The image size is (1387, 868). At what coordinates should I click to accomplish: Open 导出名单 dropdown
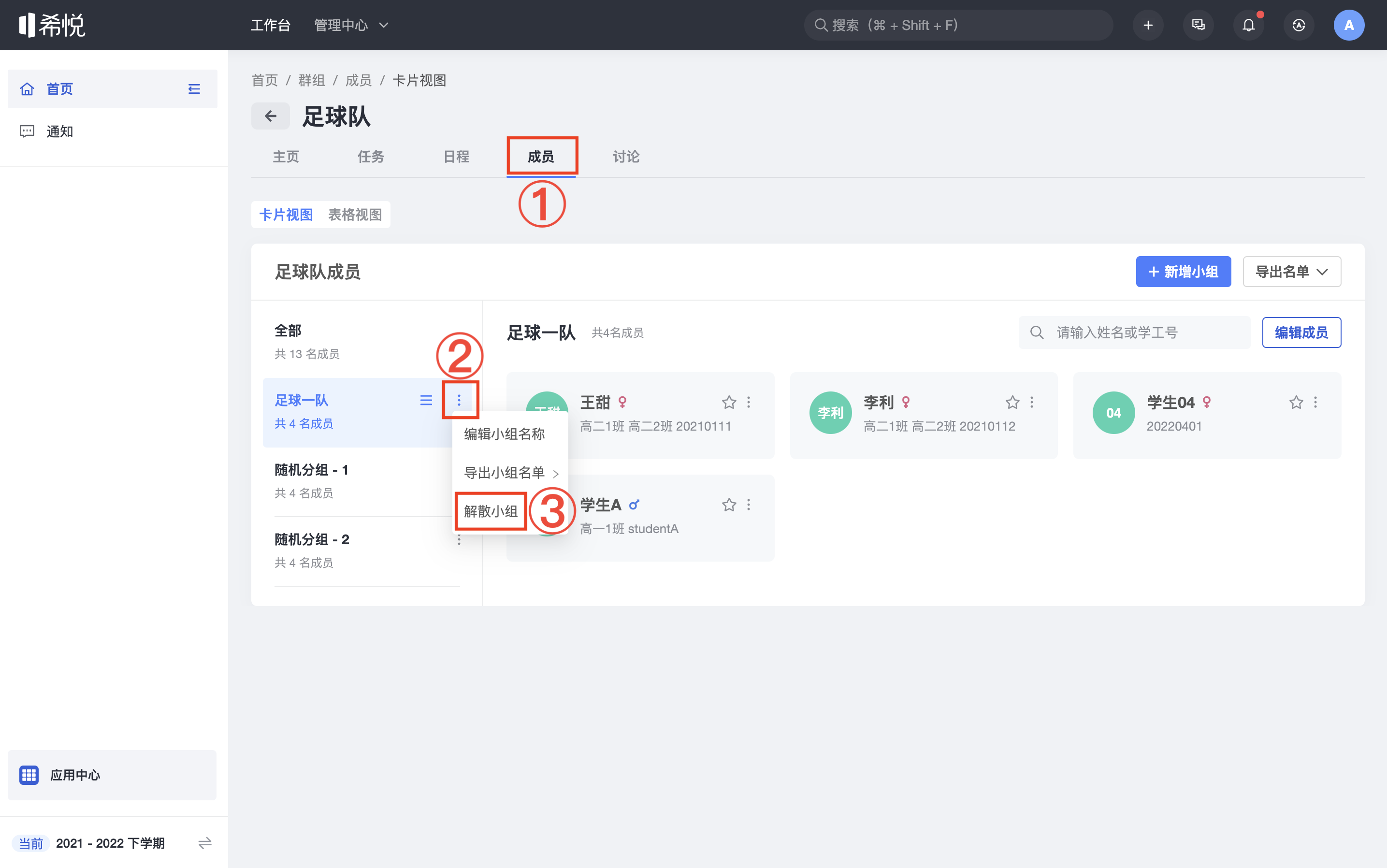pyautogui.click(x=1292, y=272)
